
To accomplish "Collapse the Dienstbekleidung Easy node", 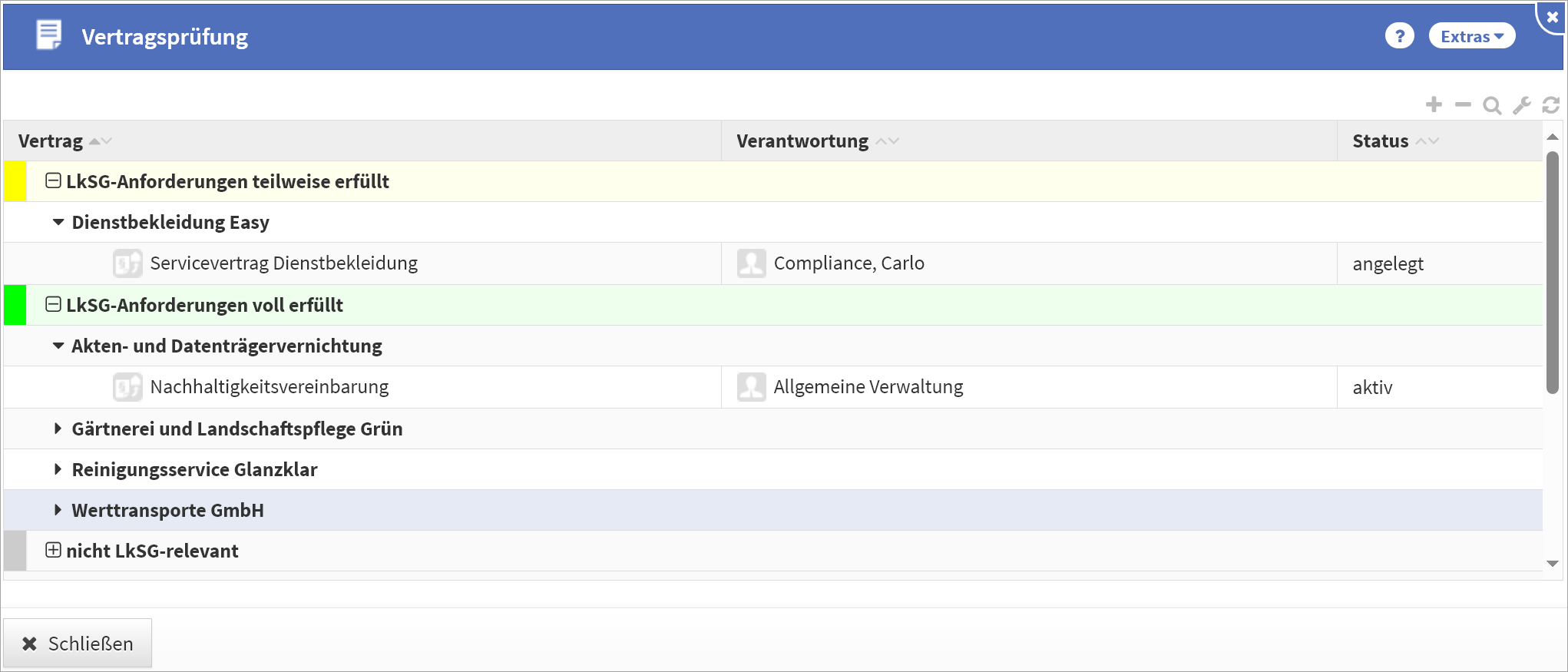I will 58,223.
